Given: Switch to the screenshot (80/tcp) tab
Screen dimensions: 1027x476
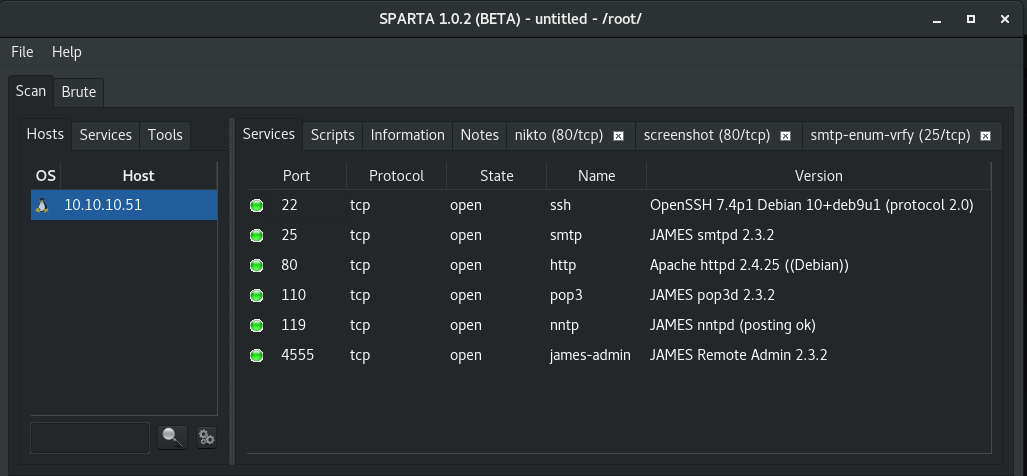Looking at the screenshot, I should coord(707,136).
